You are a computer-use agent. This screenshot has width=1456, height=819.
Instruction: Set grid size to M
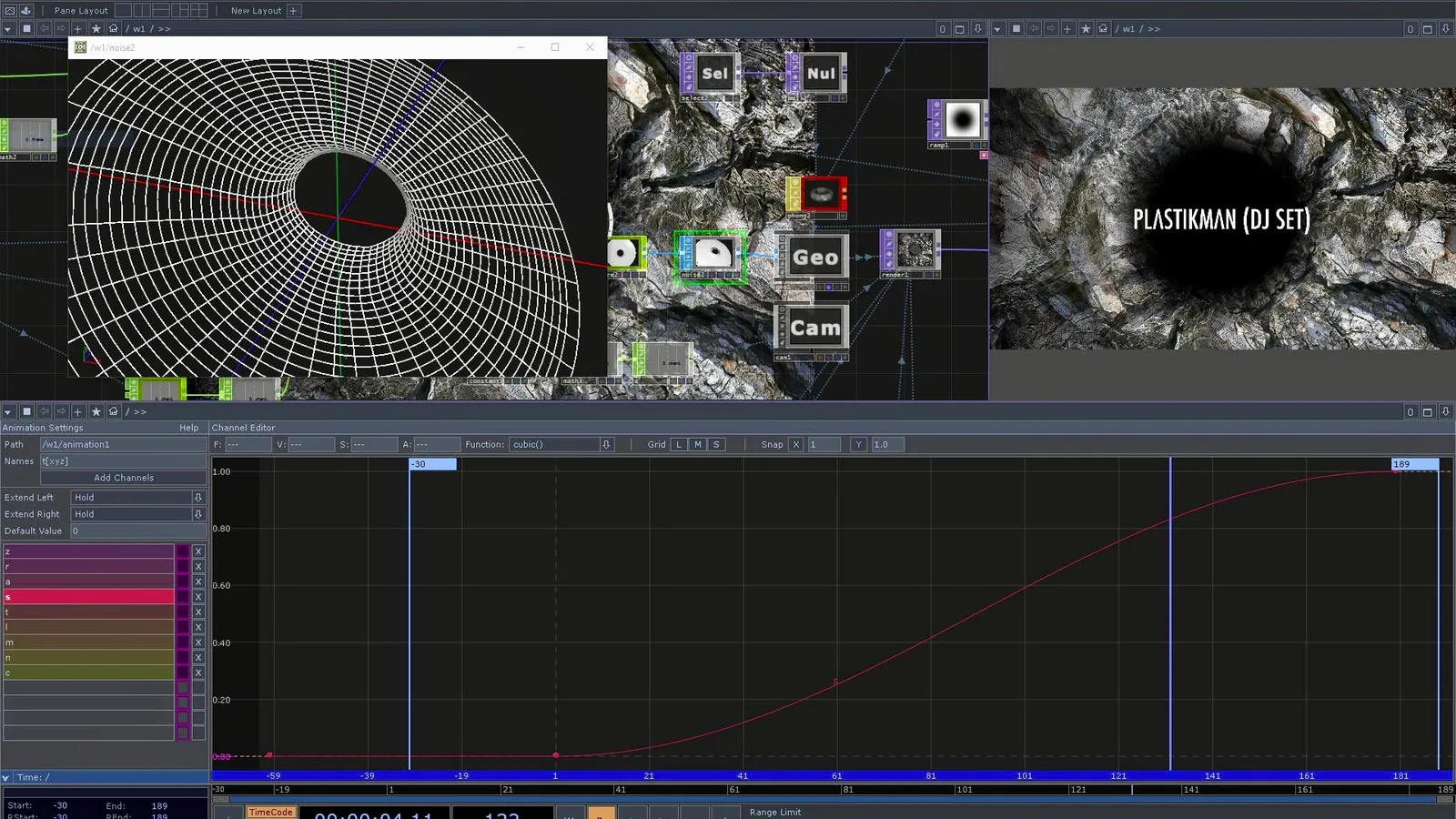point(698,444)
